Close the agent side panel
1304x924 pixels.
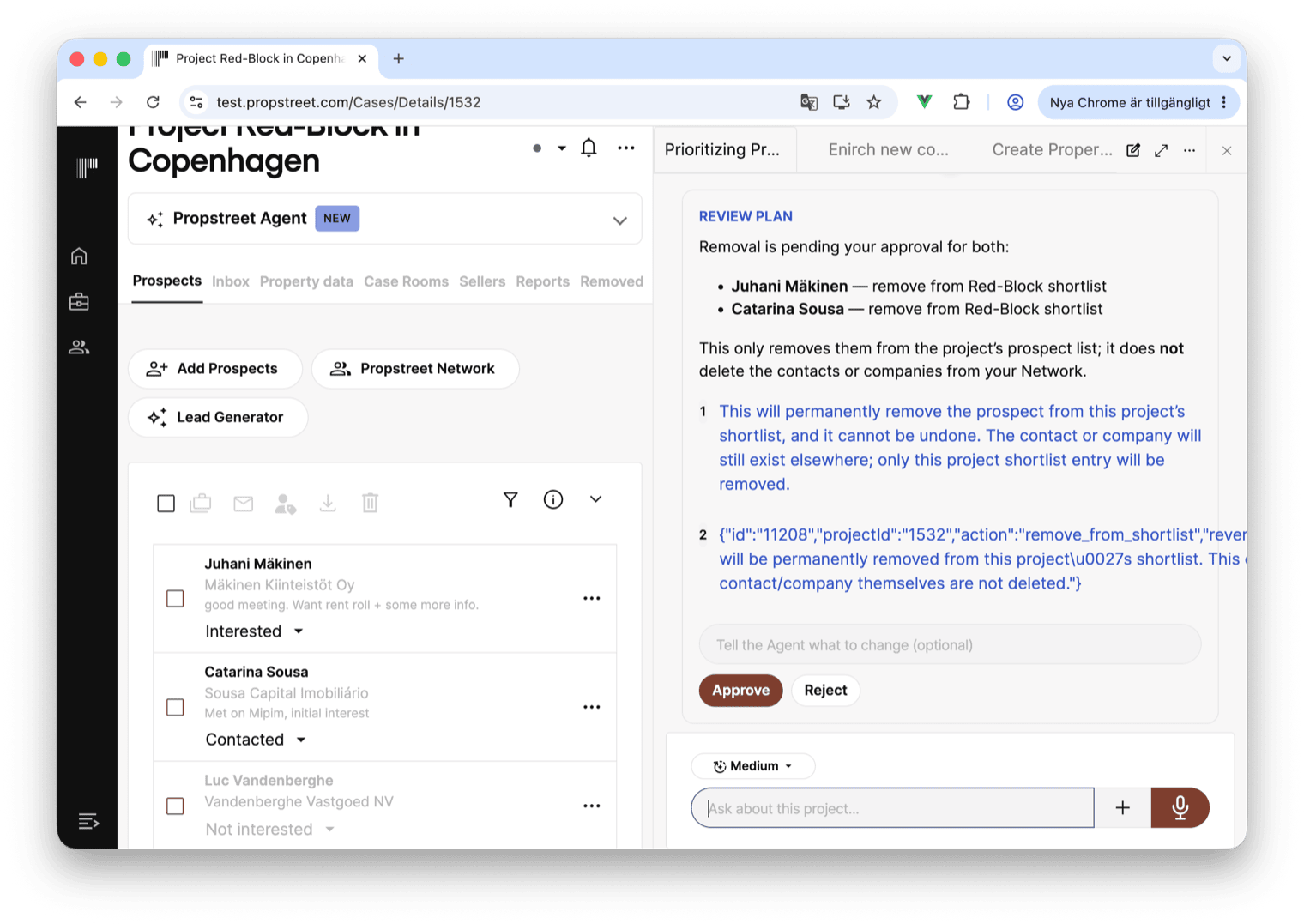click(x=1227, y=150)
